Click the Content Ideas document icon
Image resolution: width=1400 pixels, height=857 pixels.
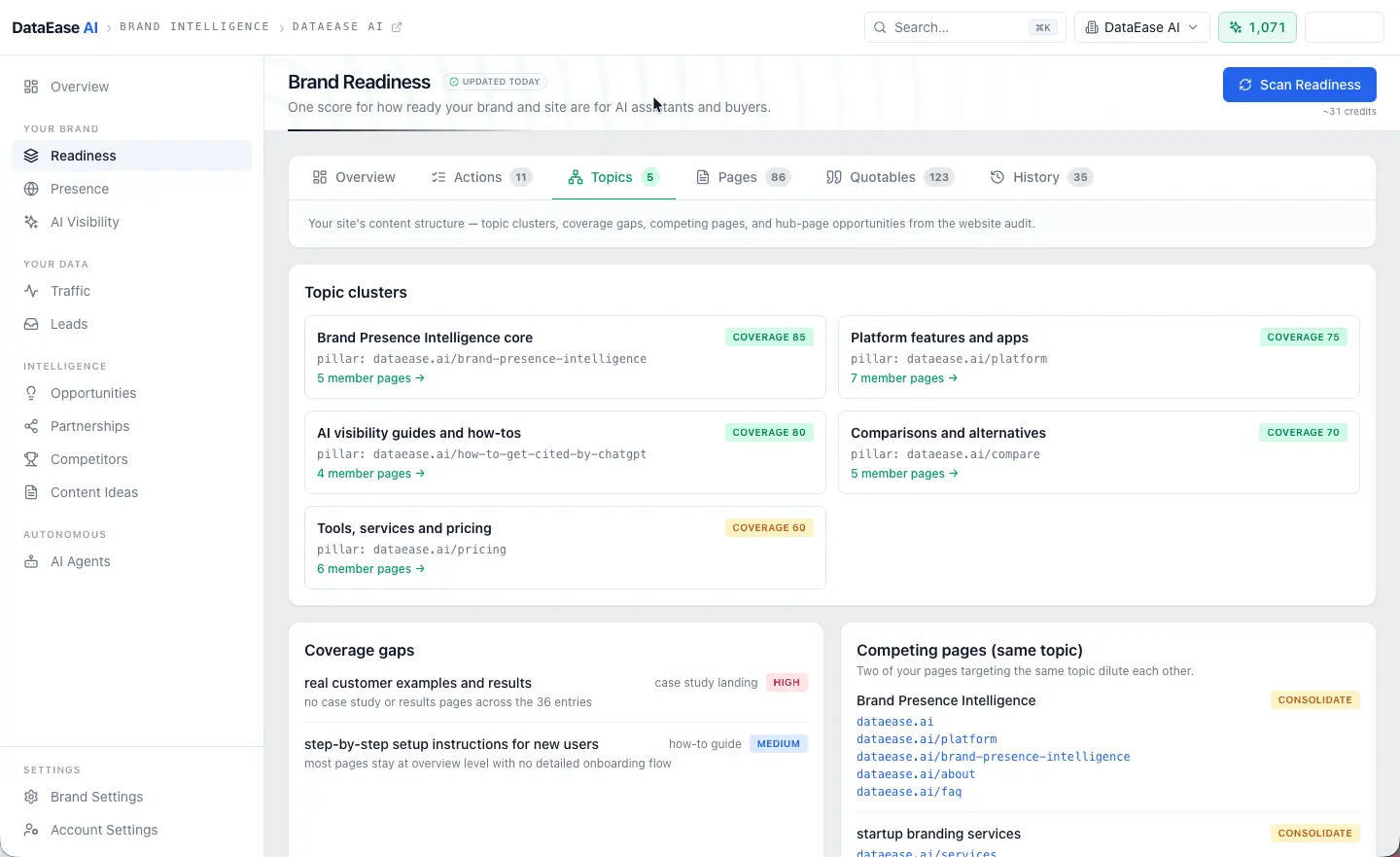click(31, 492)
